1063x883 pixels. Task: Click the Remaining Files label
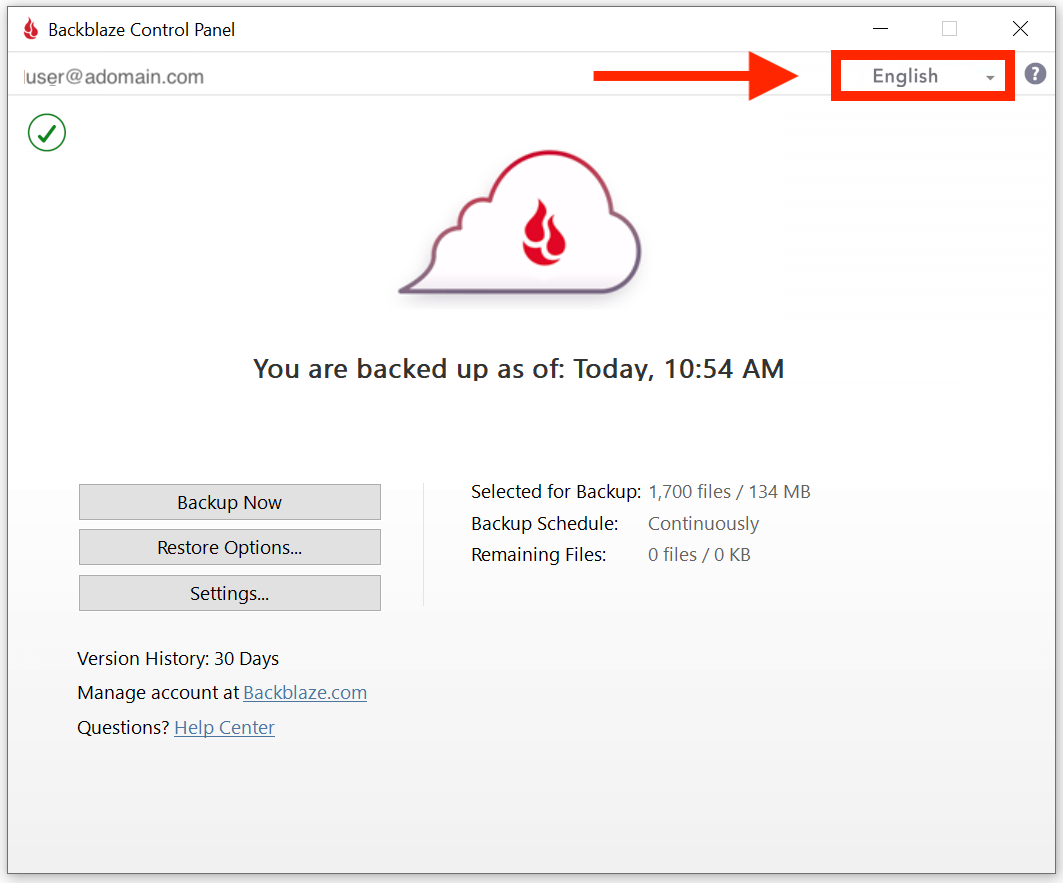pos(539,555)
